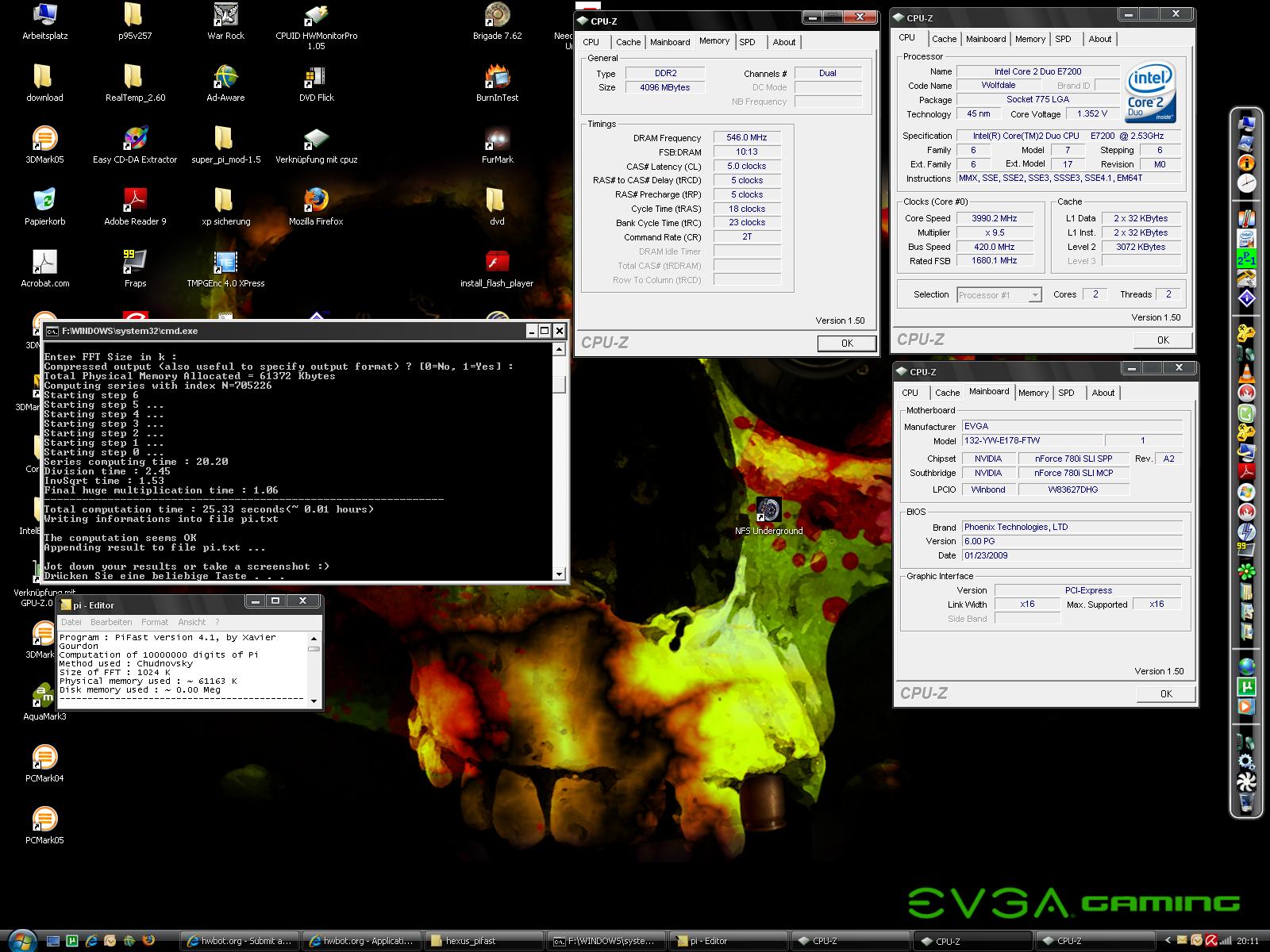Click the Windows Start orb
The height and width of the screenshot is (952, 1270).
[23, 941]
